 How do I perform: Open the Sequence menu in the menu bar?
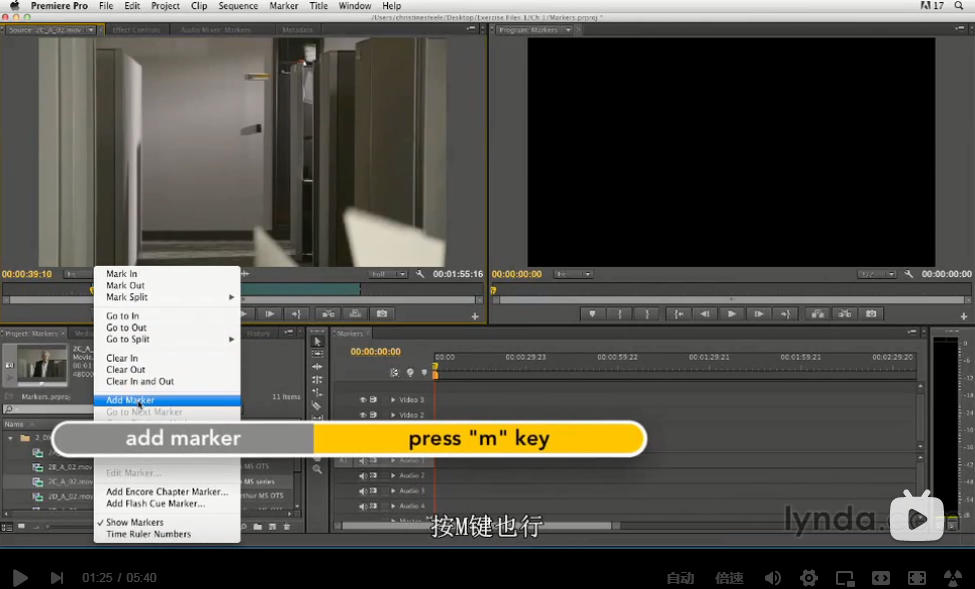pos(238,6)
